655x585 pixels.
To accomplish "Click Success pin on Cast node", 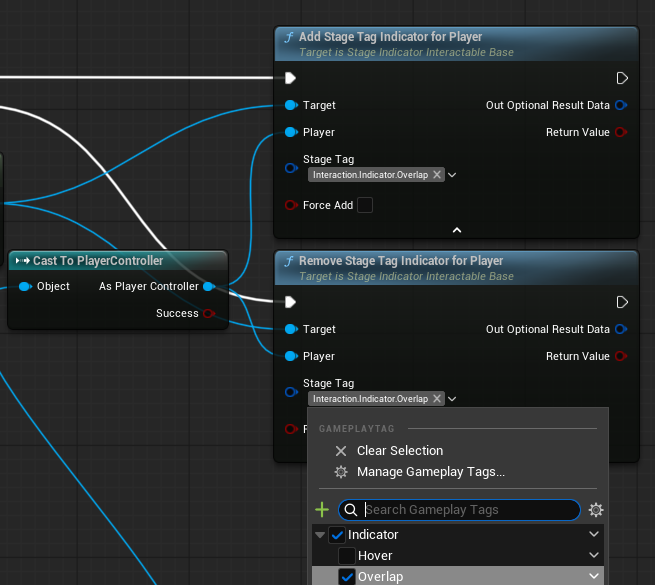I will pos(209,313).
